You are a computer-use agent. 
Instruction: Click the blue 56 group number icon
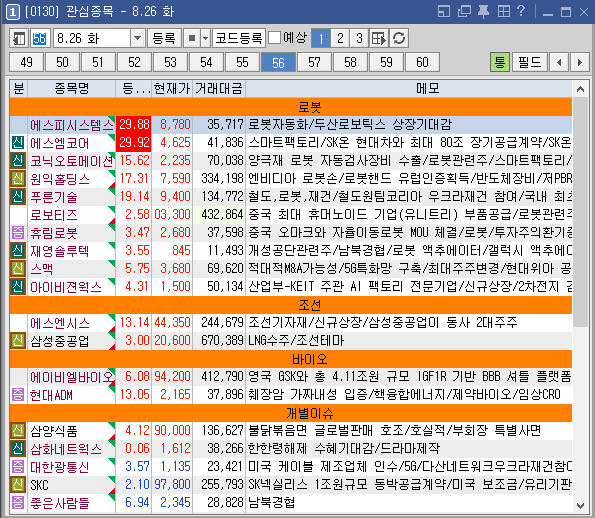39,38
